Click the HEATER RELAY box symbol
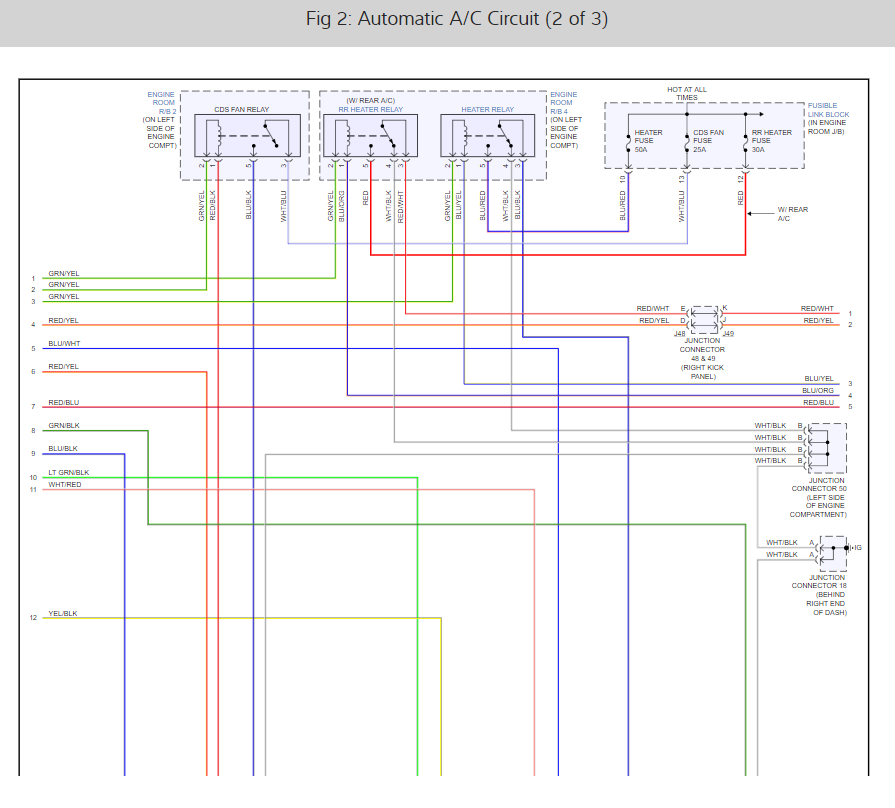The width and height of the screenshot is (895, 808). [x=487, y=136]
